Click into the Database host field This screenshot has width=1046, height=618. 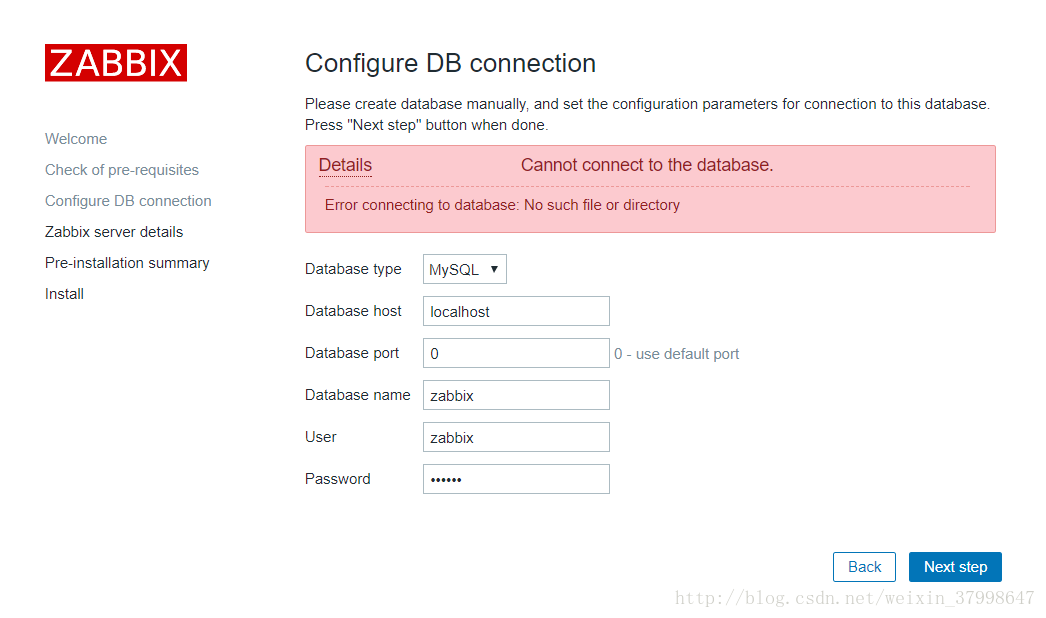click(516, 311)
